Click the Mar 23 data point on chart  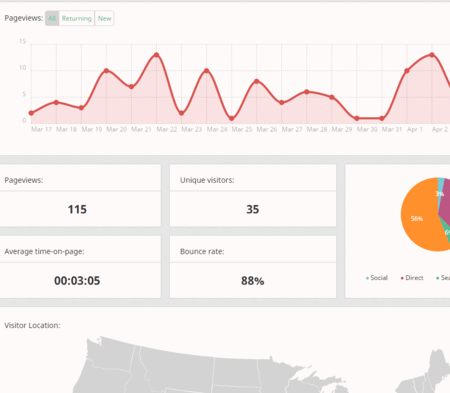[x=181, y=113]
